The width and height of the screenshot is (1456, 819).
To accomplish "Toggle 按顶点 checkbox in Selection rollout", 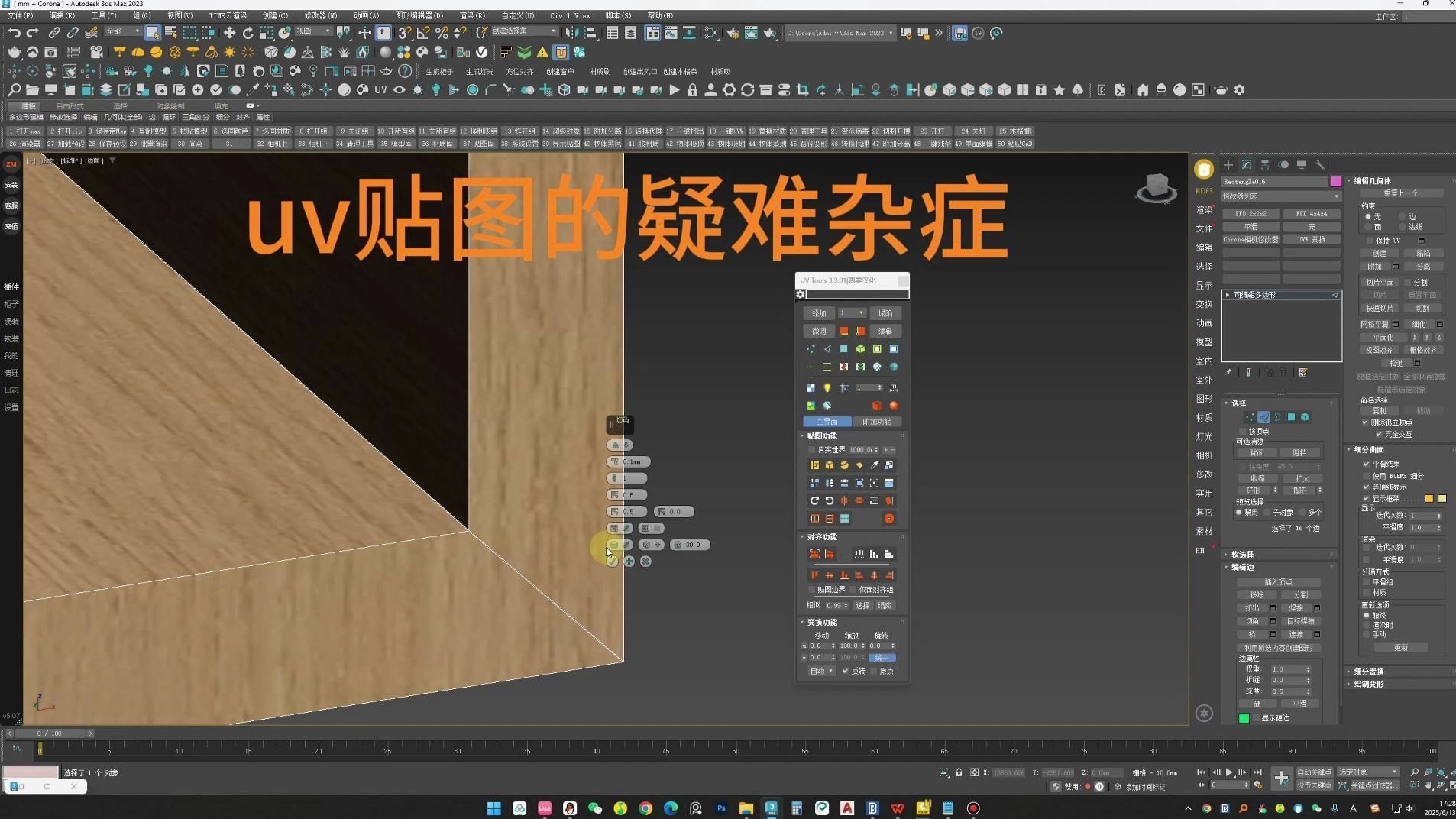I will click(1243, 432).
